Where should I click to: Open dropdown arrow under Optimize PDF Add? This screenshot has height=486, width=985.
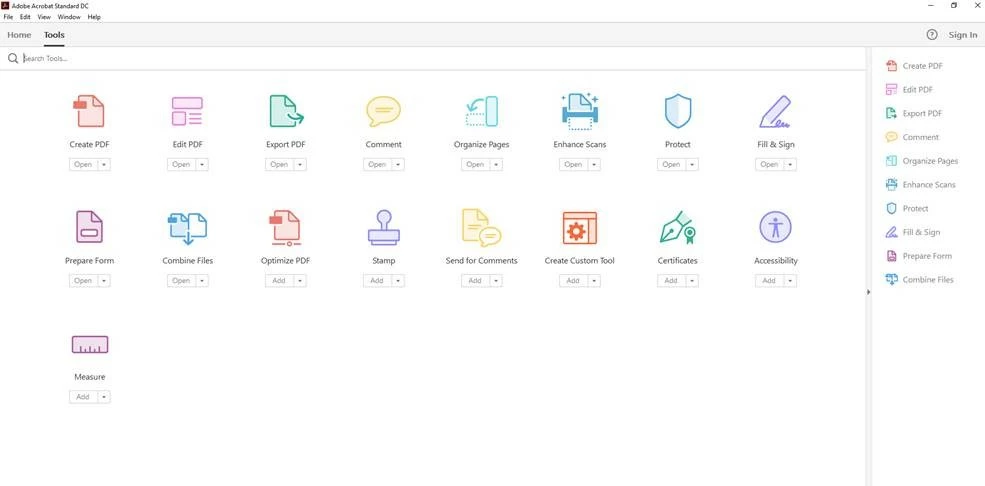300,281
